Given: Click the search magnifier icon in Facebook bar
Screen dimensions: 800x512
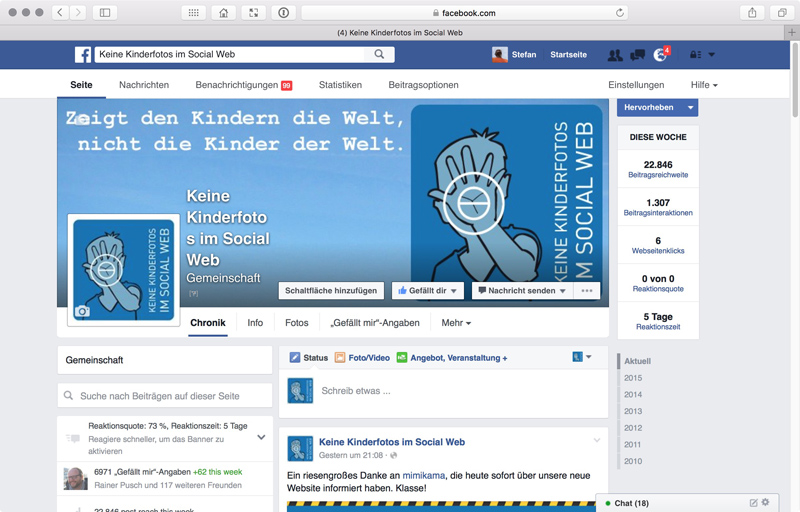Looking at the screenshot, I should click(x=380, y=55).
